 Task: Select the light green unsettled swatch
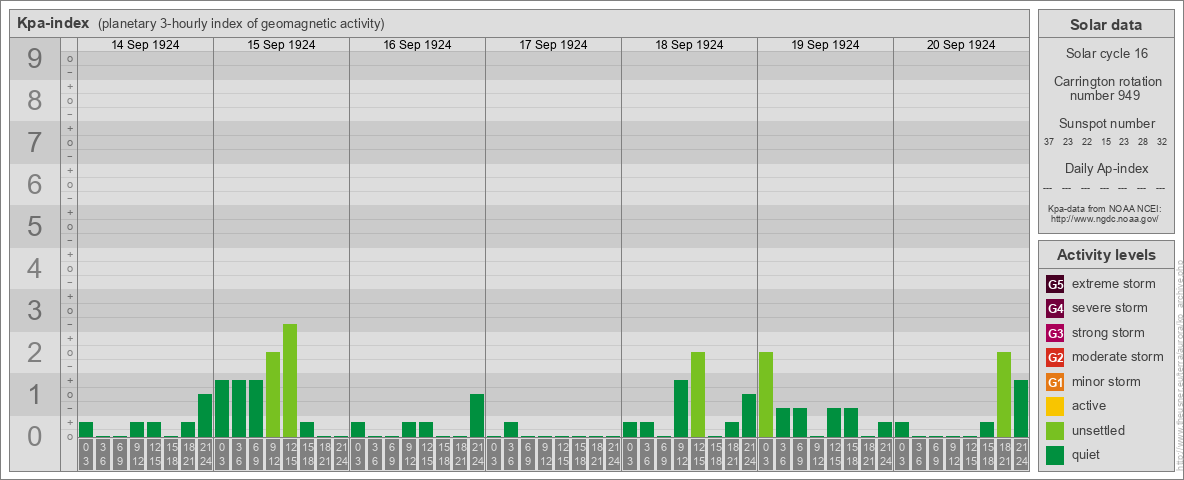pyautogui.click(x=1055, y=430)
